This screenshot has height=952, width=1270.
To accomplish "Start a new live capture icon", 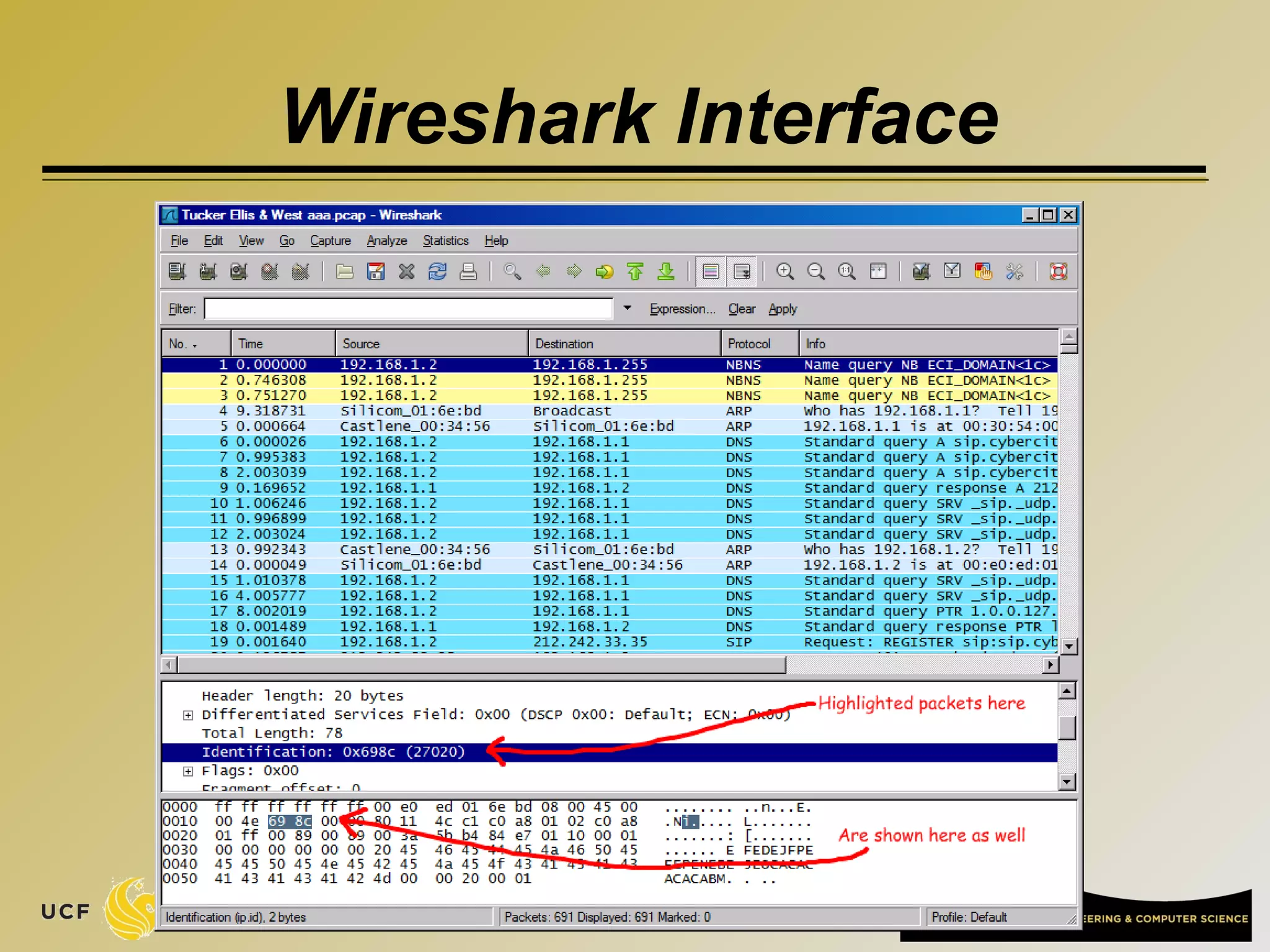I will coord(239,271).
